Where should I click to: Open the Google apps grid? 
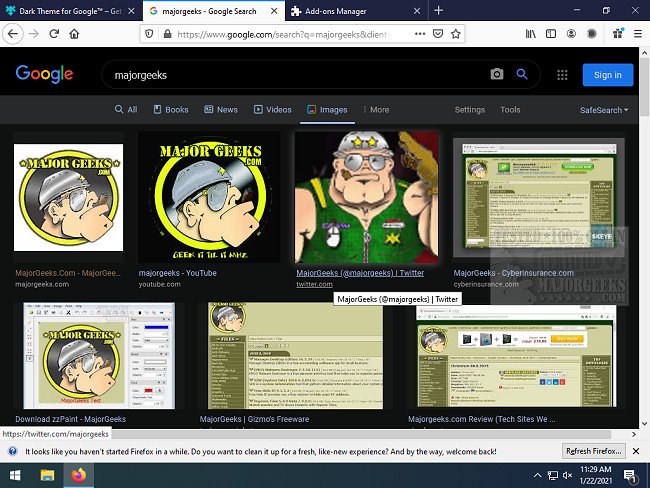click(x=562, y=75)
